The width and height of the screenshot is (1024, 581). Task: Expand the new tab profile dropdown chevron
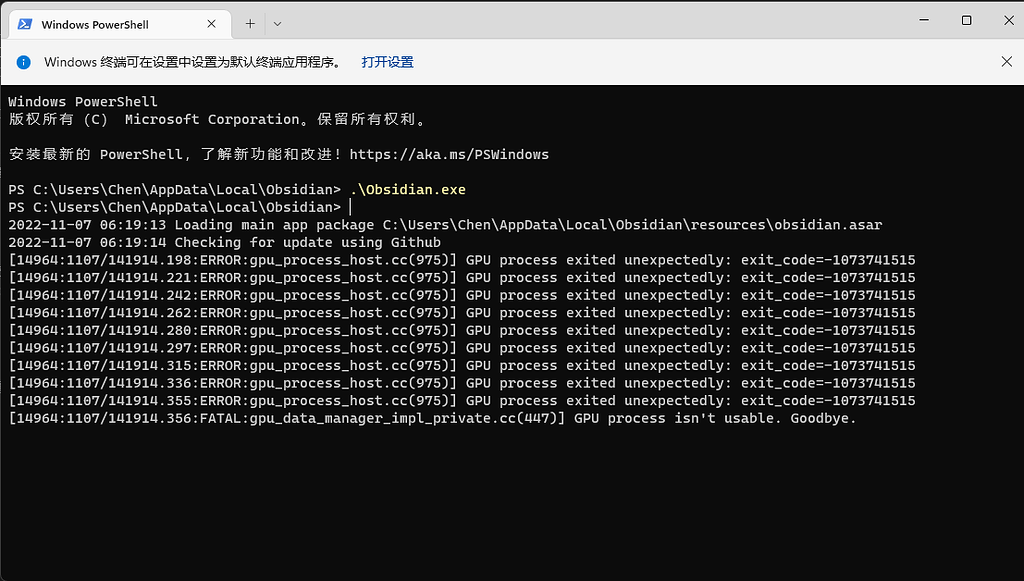tap(278, 23)
